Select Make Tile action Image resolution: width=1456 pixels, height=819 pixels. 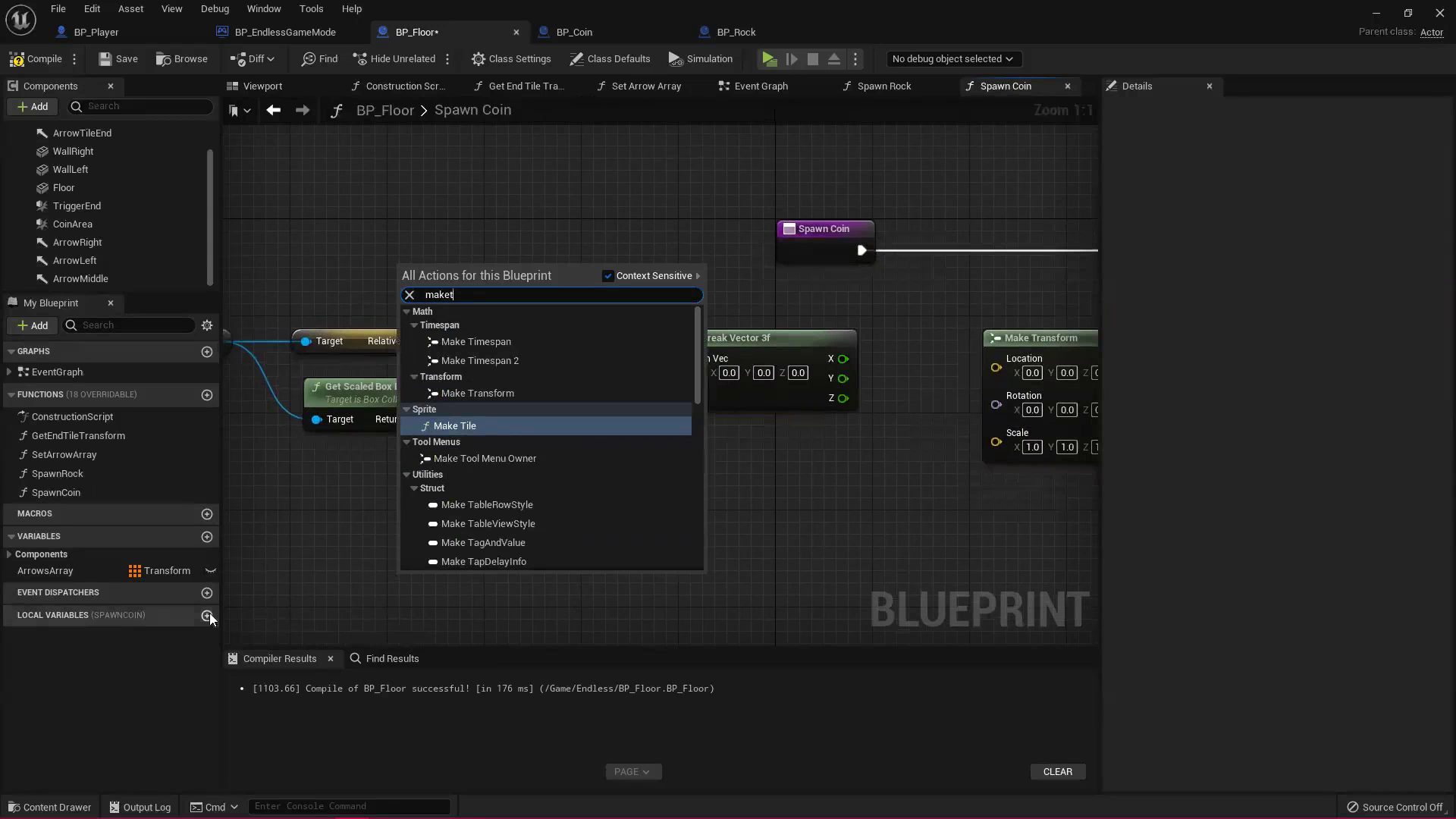[x=546, y=426]
